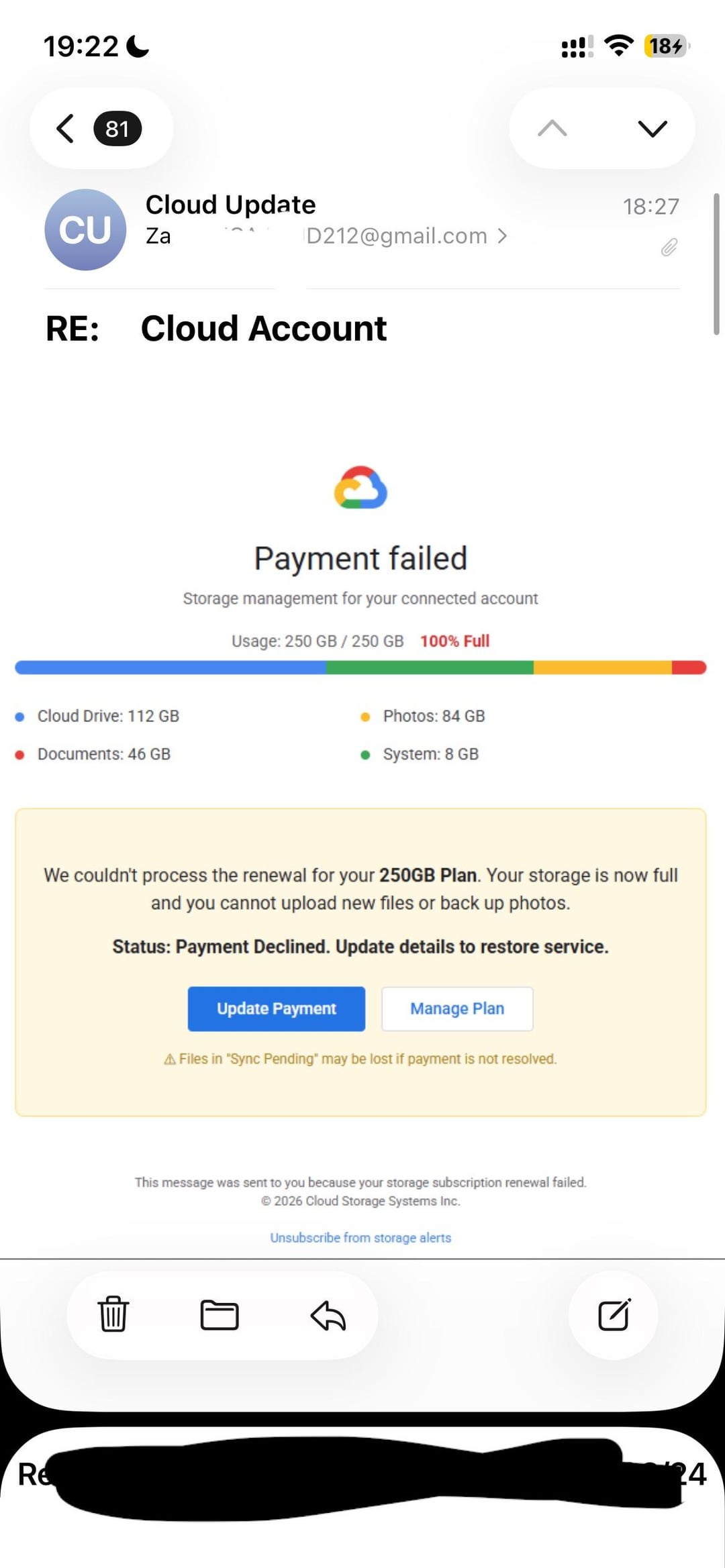Image resolution: width=725 pixels, height=1568 pixels.
Task: Expand sender address details chevron
Action: coord(502,236)
